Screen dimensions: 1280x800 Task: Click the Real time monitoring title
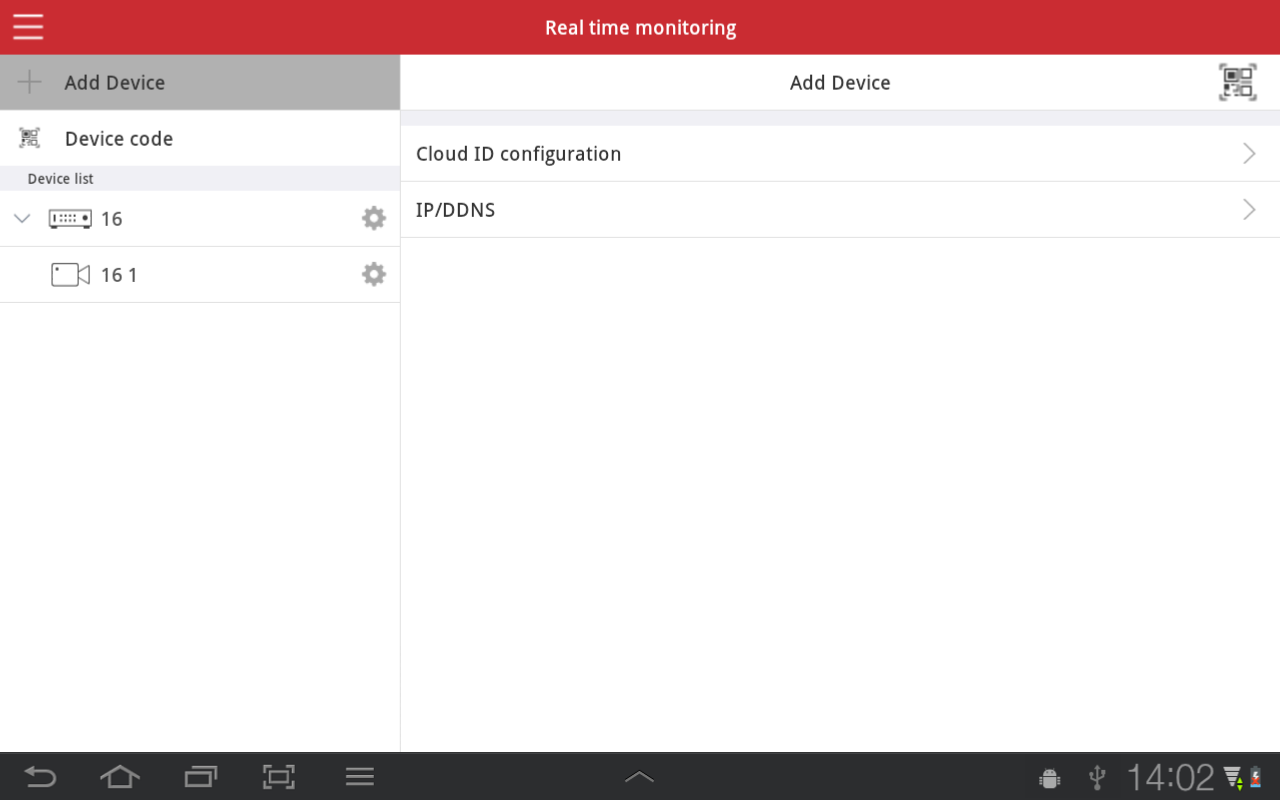[x=640, y=28]
